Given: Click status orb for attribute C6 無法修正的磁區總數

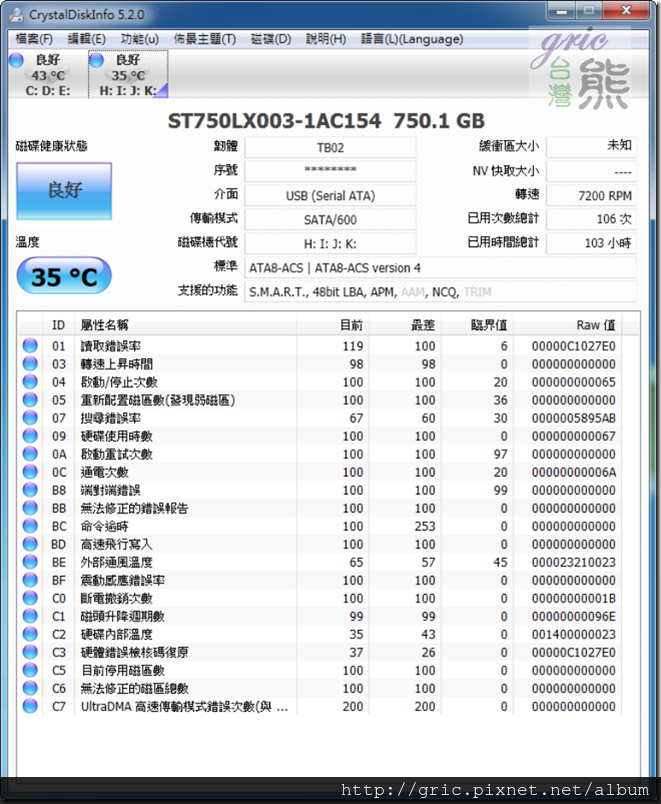Looking at the screenshot, I should 30,688.
